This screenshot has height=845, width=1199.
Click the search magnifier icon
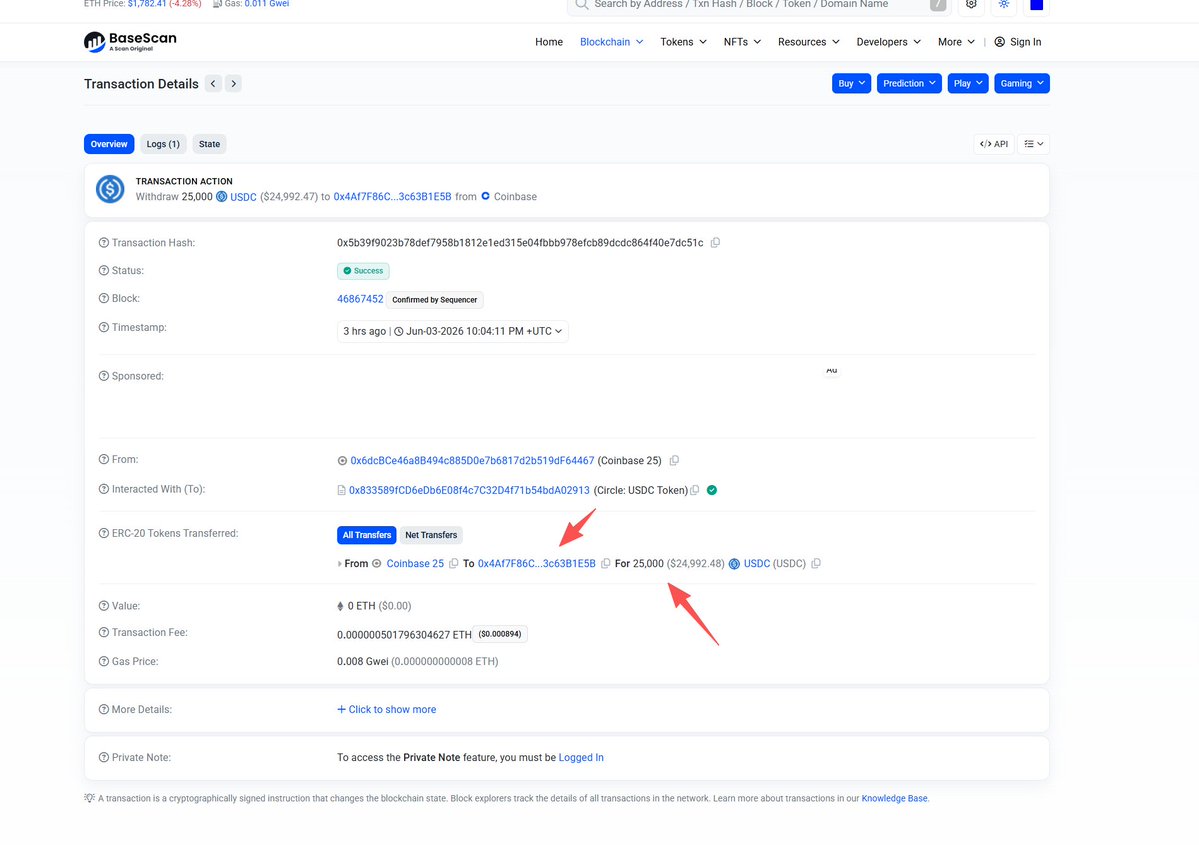581,5
